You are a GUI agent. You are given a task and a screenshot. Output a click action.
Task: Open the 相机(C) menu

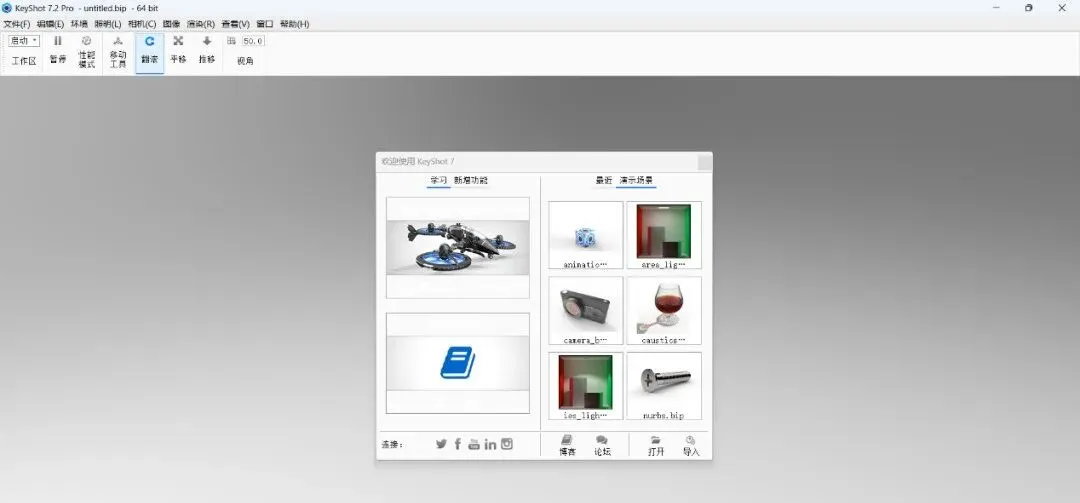click(142, 24)
